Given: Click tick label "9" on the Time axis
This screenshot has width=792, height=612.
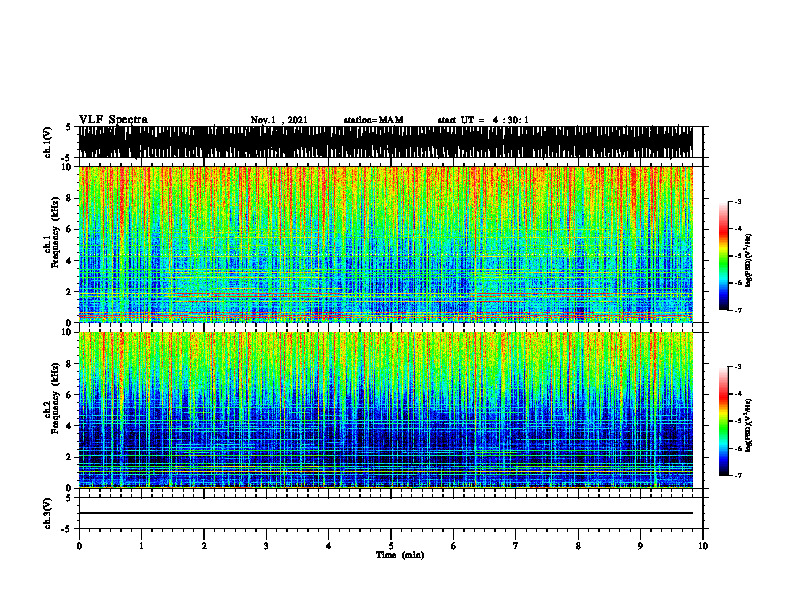Looking at the screenshot, I should point(640,546).
